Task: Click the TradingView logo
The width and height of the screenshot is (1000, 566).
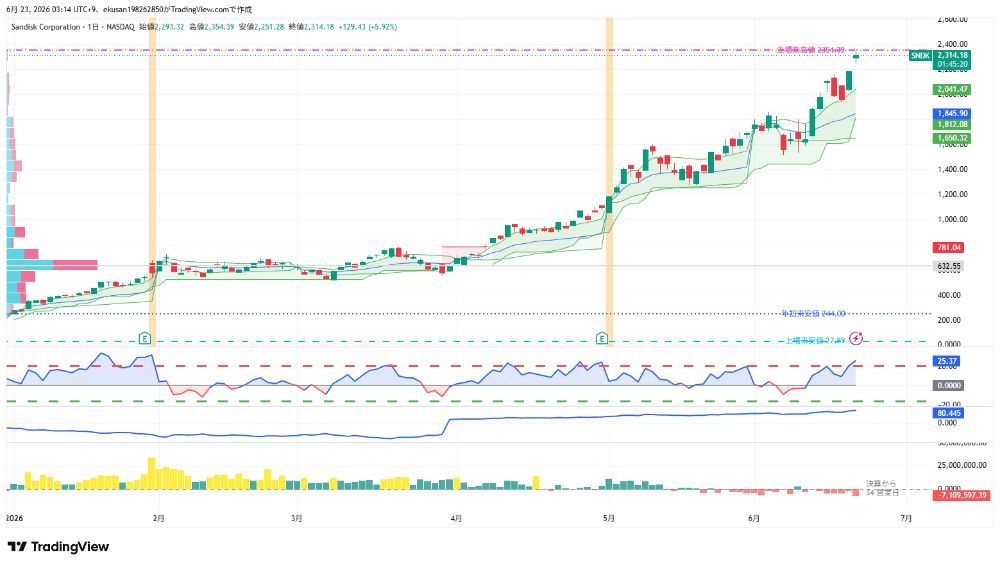Action: pyautogui.click(x=58, y=547)
